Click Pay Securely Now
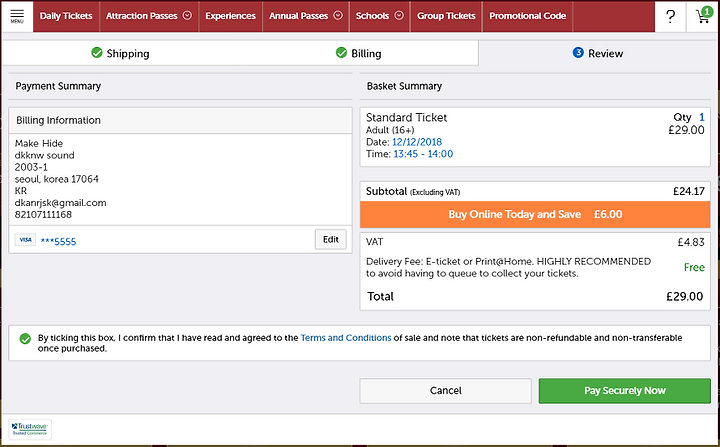This screenshot has width=720, height=447. (x=624, y=391)
